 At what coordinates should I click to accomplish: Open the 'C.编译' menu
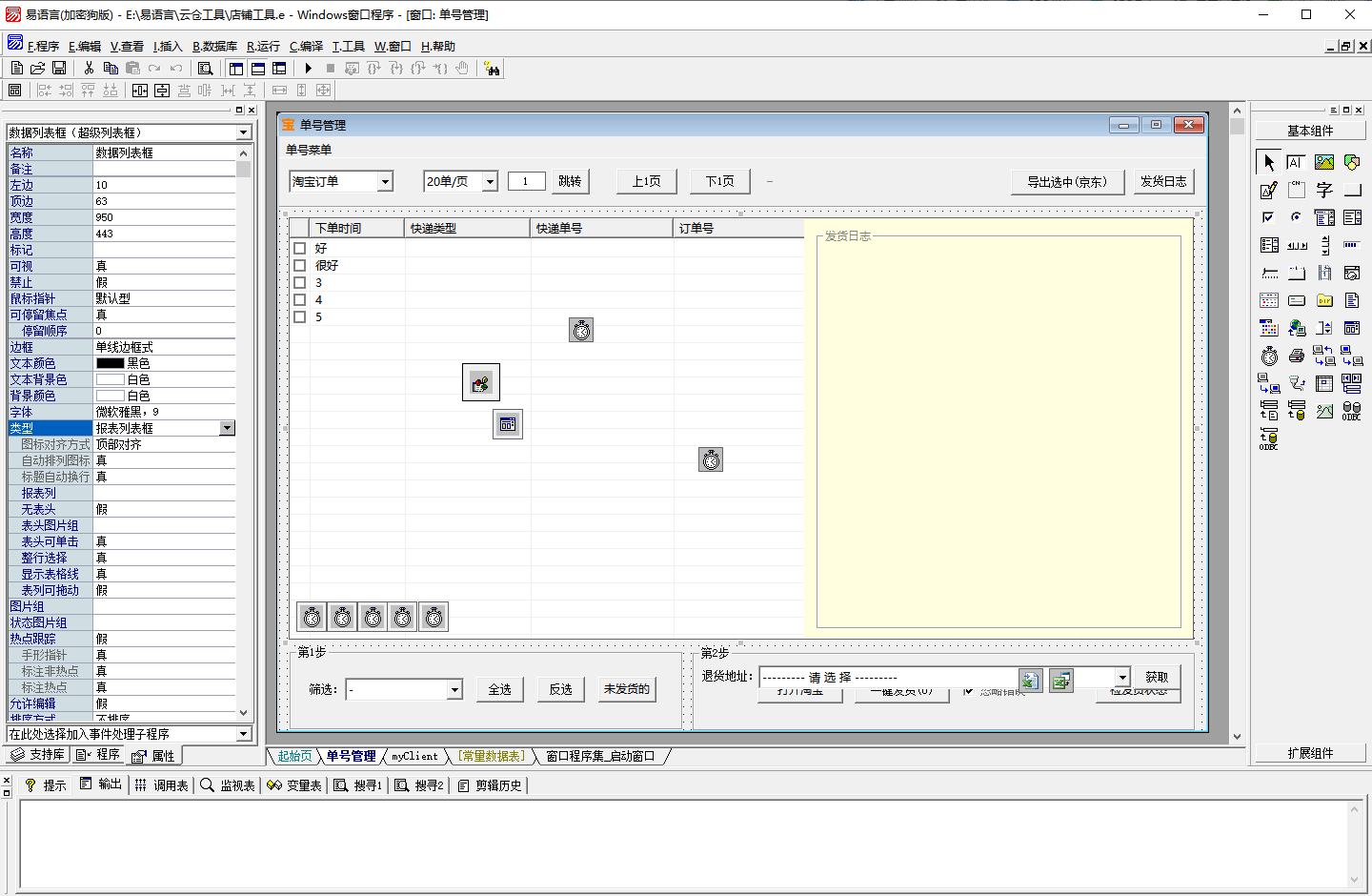coord(306,47)
